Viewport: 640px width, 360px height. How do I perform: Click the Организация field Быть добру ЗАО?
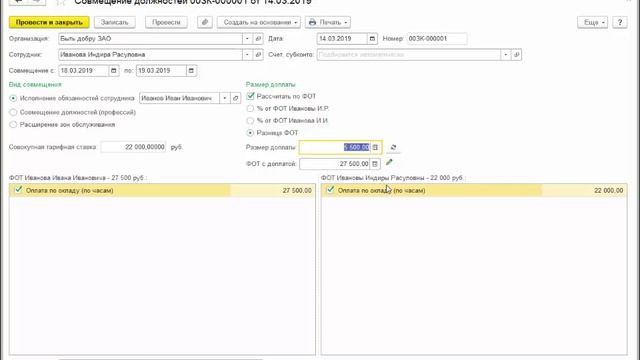pos(150,39)
